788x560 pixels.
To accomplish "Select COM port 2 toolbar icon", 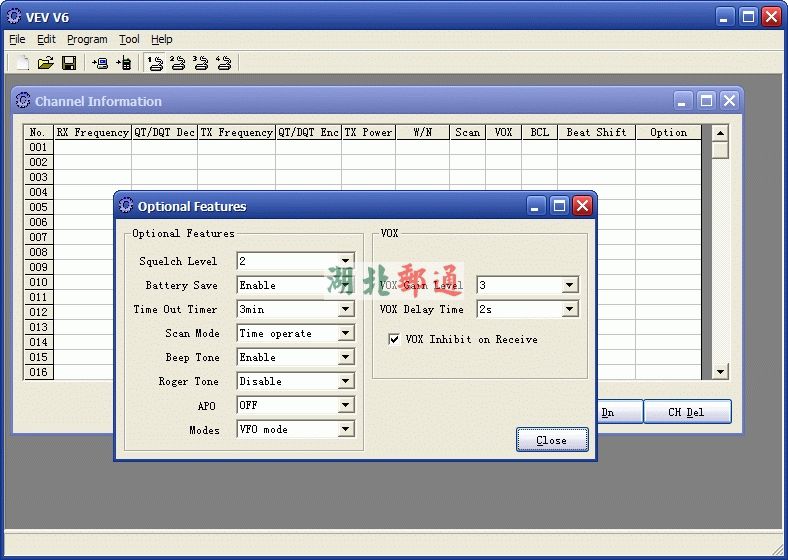I will (178, 63).
